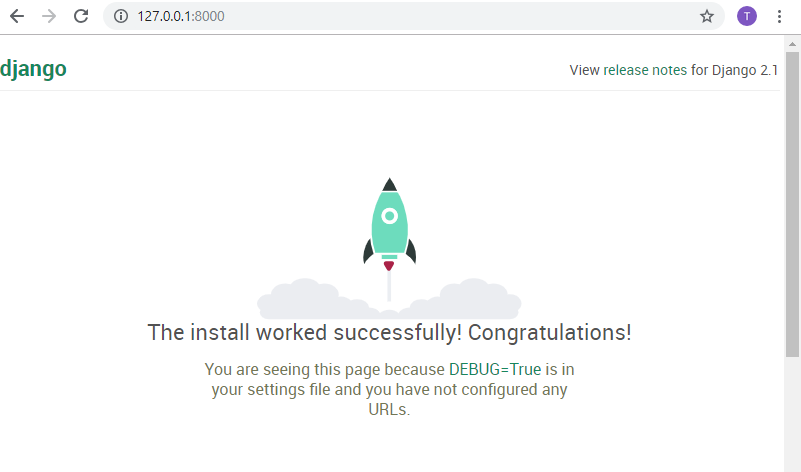Click the browser Back arrow
This screenshot has height=472, width=801.
[x=17, y=16]
